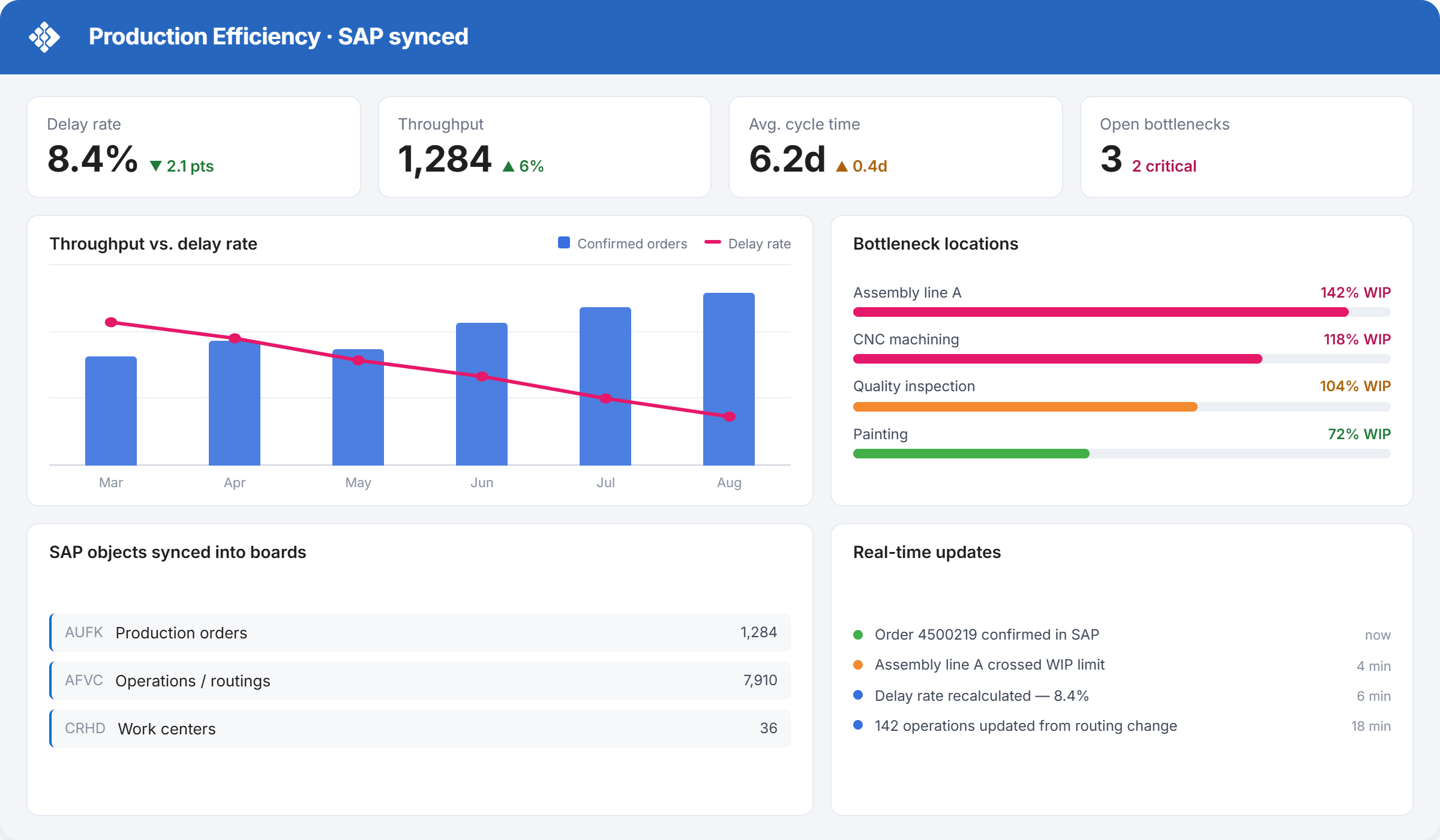1440x840 pixels.
Task: Click the '2 critical' label
Action: (1164, 166)
